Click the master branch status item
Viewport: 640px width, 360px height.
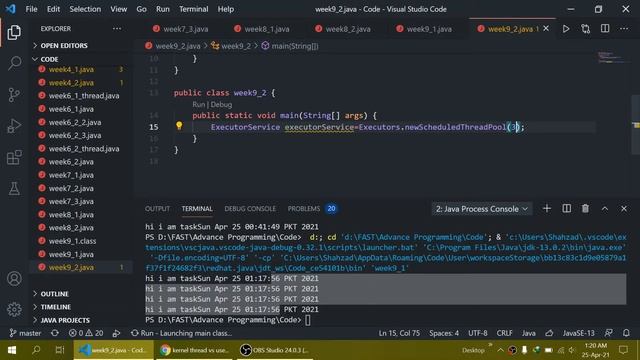click(25, 333)
